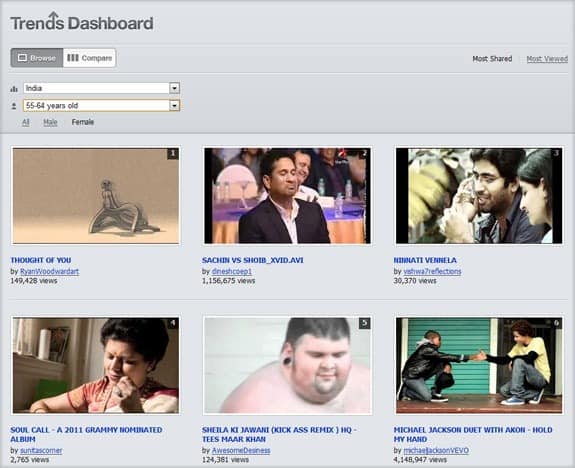Select the Male gender filter
This screenshot has width=575, height=468.
coord(50,122)
